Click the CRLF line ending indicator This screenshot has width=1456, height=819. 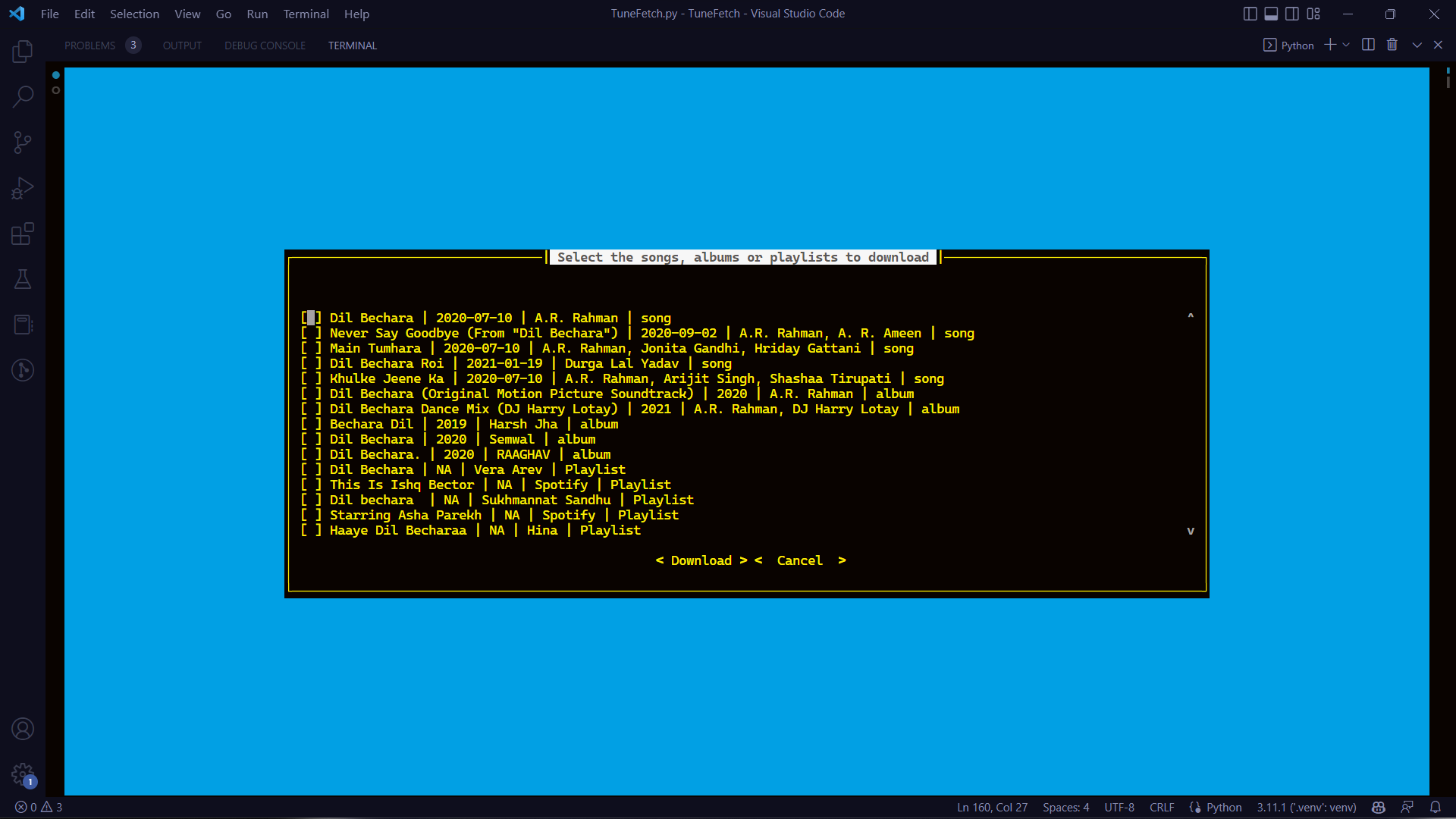tap(1161, 807)
